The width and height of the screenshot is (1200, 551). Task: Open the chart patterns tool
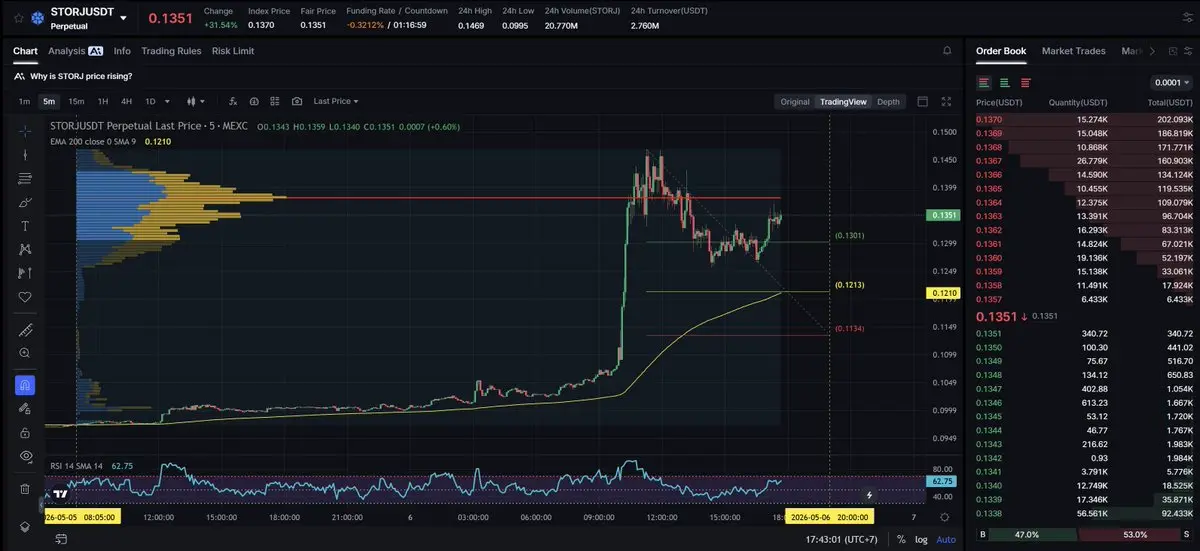coord(25,249)
